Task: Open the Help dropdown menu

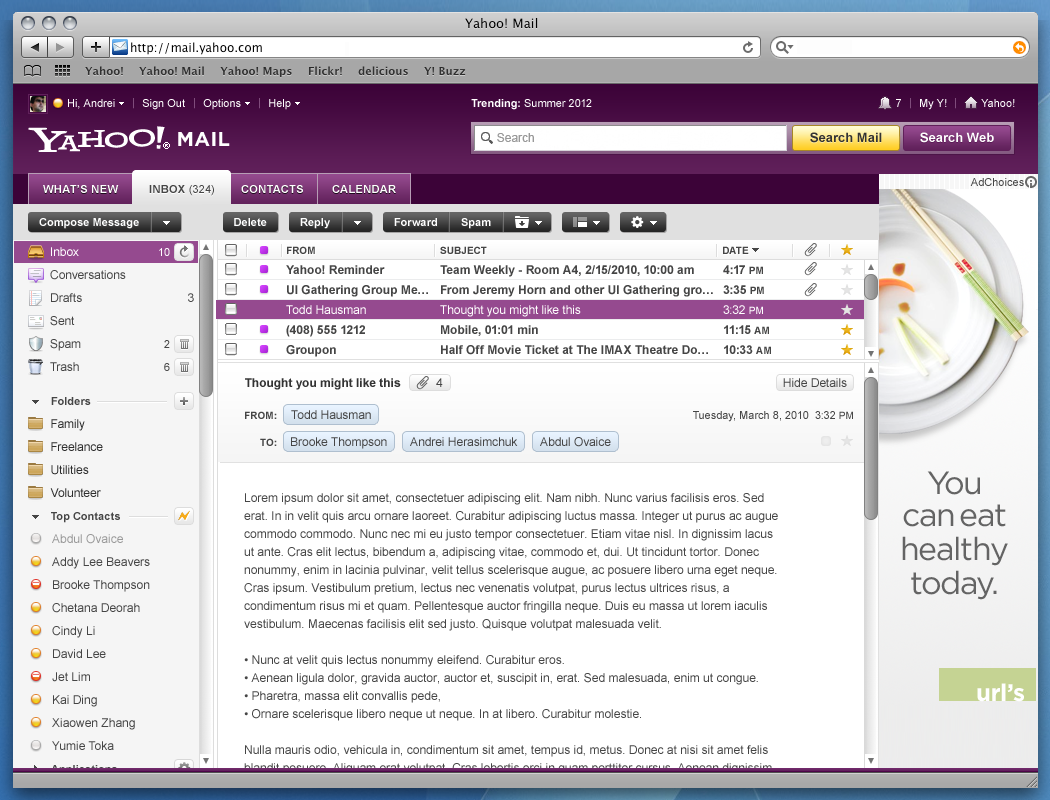Action: pyautogui.click(x=284, y=103)
